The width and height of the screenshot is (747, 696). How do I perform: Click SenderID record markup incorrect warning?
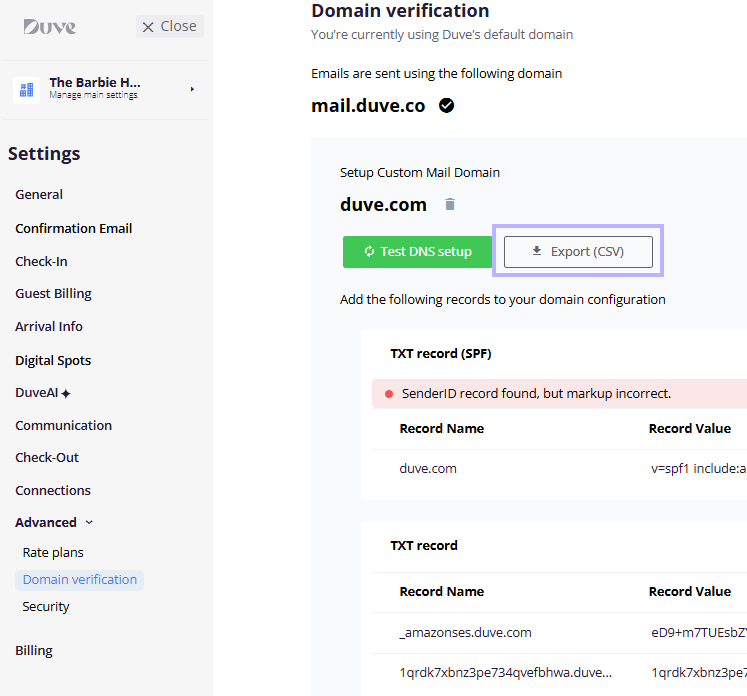pos(559,393)
